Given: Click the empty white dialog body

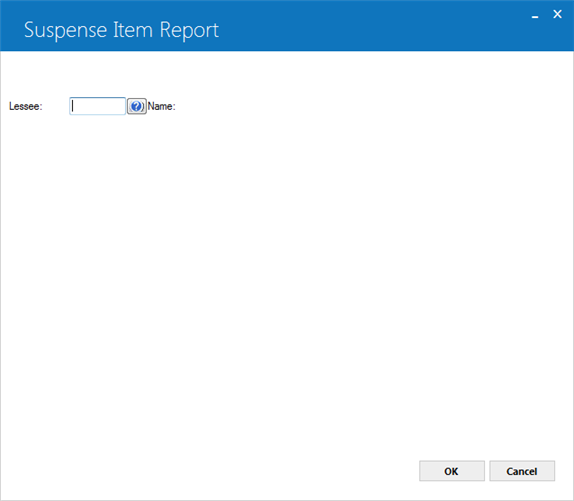Looking at the screenshot, I should tap(287, 274).
